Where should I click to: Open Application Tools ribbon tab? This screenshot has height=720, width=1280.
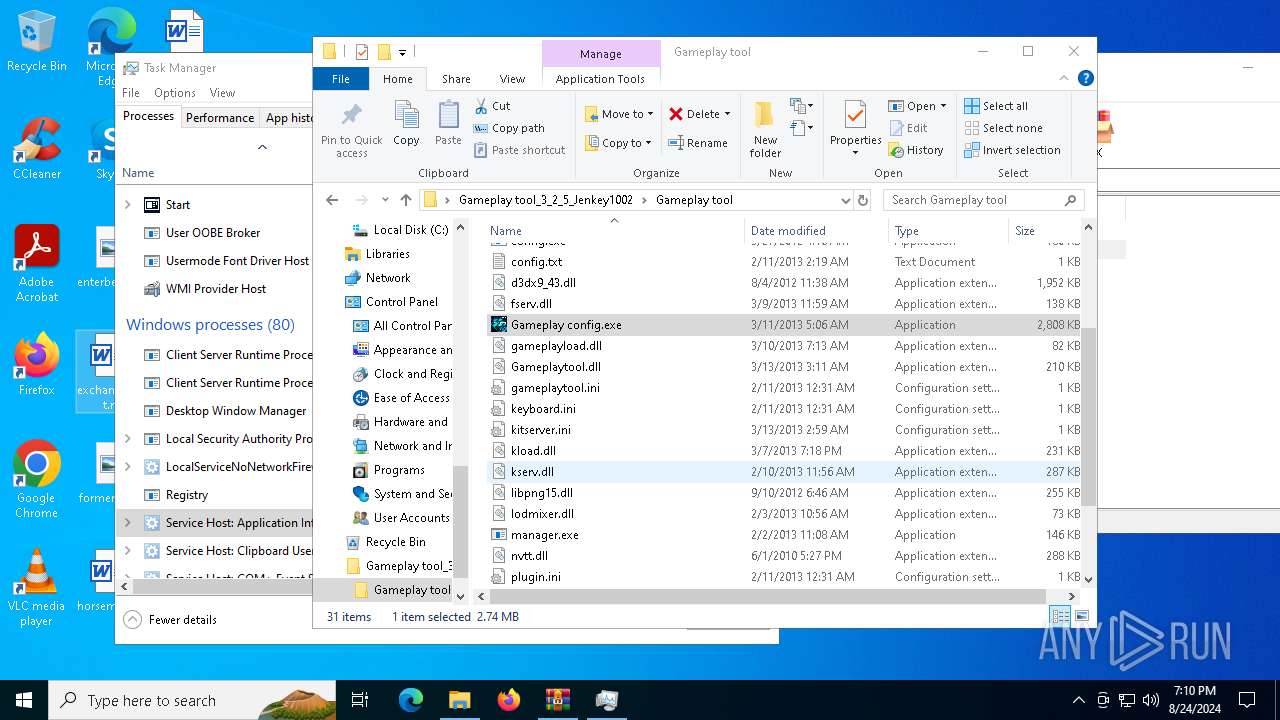600,79
